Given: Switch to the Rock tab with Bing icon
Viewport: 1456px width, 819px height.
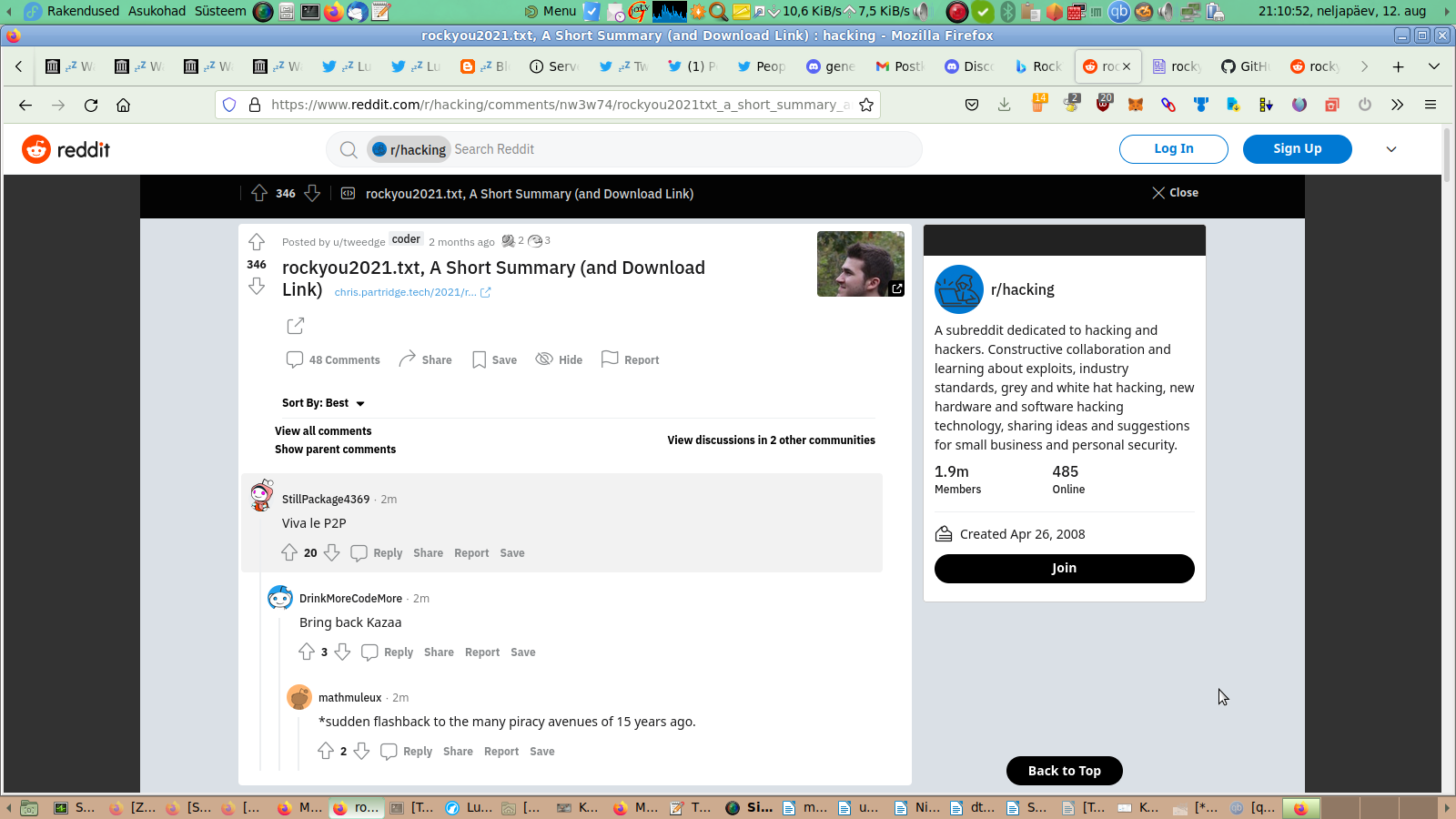Looking at the screenshot, I should [x=1039, y=66].
